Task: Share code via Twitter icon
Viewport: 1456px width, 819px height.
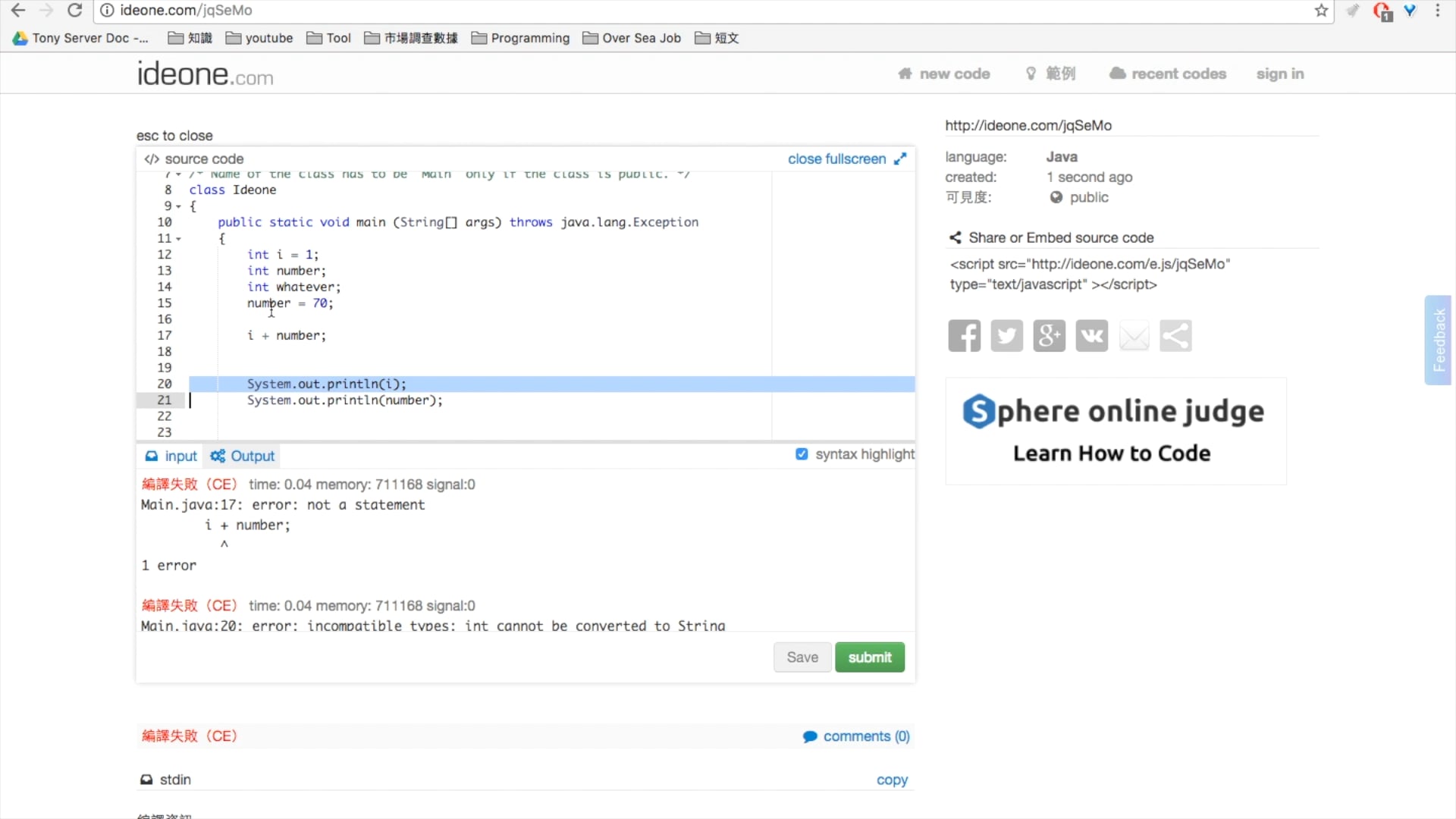Action: click(x=1006, y=336)
